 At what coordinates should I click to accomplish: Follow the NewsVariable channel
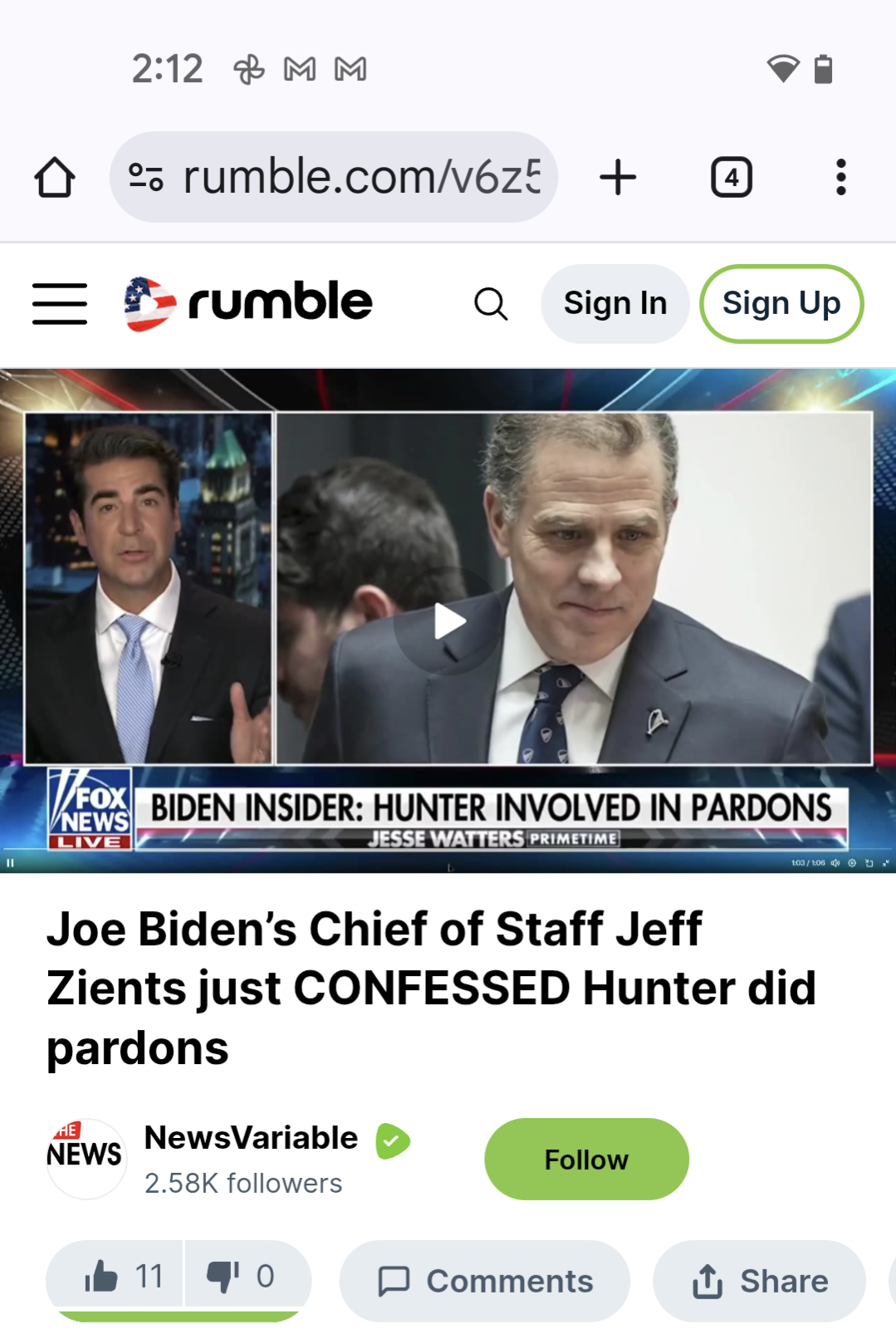(x=586, y=1159)
